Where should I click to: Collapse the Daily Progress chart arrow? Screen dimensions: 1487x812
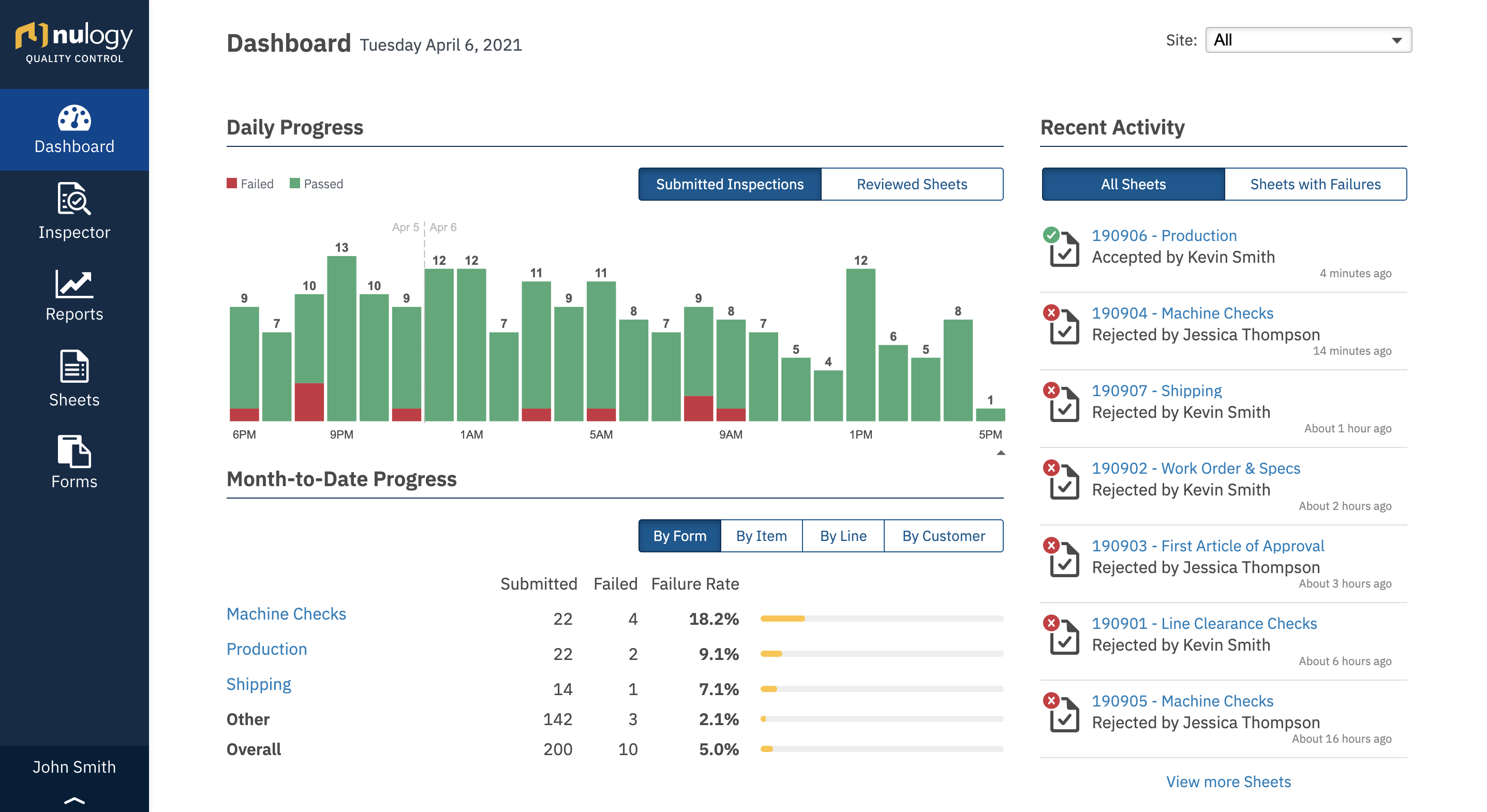coord(1001,454)
